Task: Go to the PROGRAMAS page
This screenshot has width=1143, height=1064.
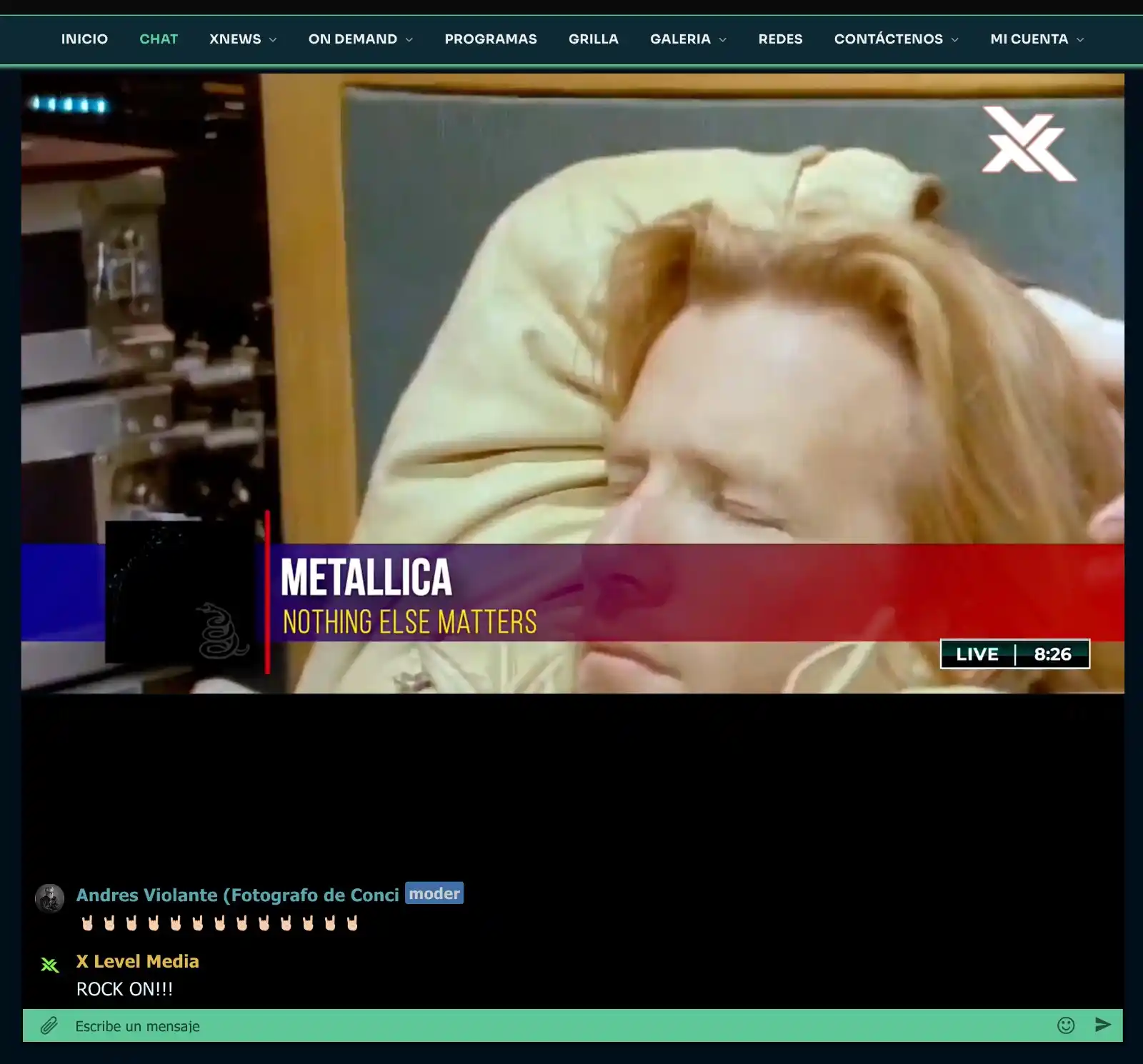Action: [491, 39]
